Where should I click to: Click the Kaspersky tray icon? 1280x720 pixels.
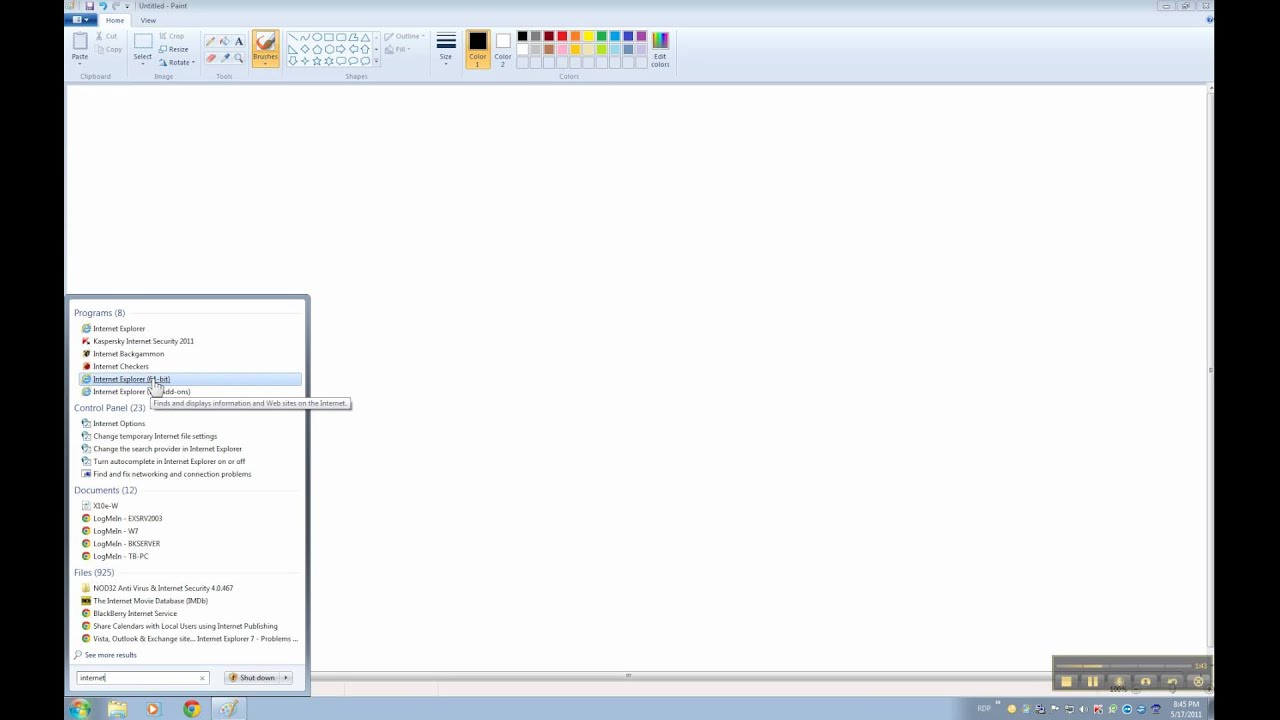click(x=1100, y=709)
